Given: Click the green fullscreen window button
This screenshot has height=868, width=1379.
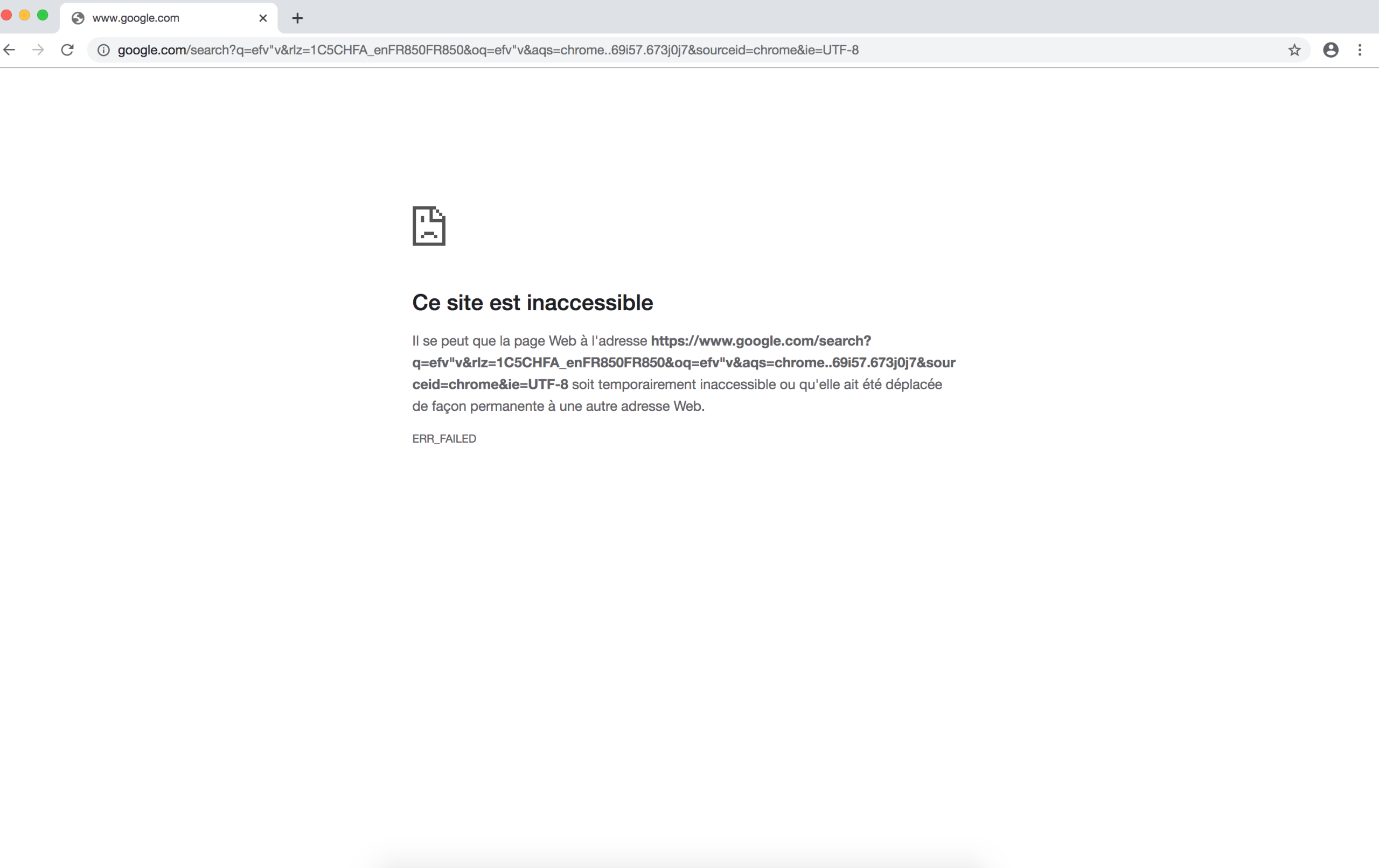Looking at the screenshot, I should point(43,15).
